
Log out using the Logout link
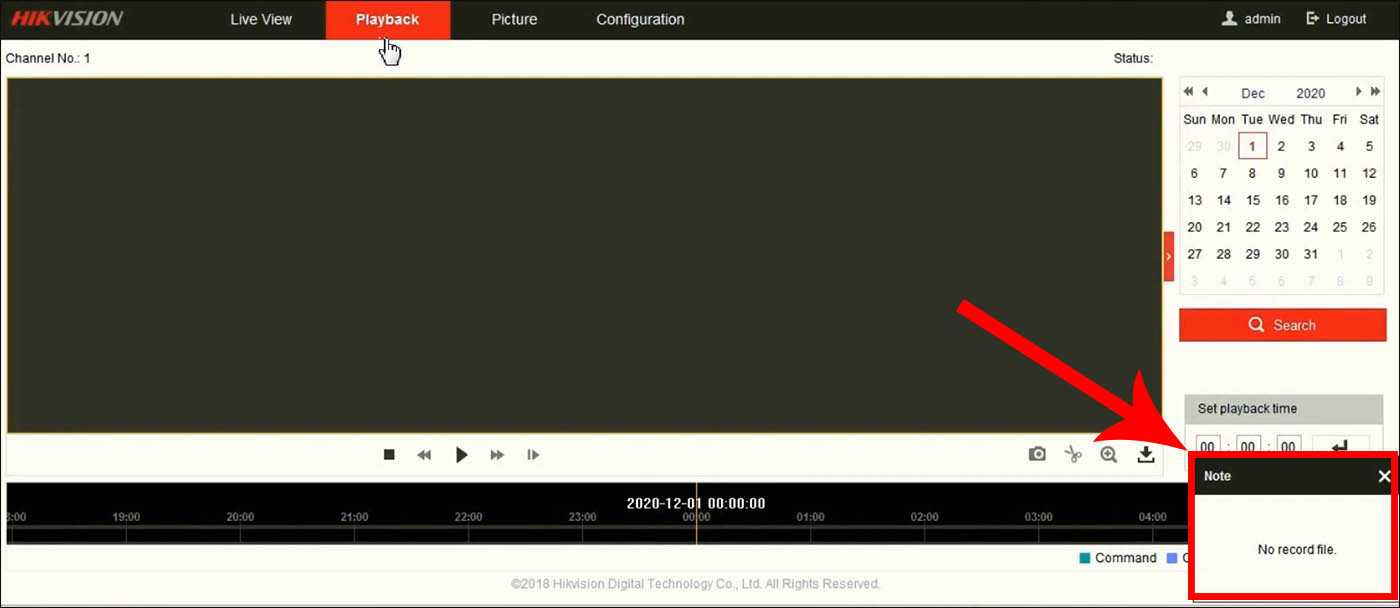1336,19
